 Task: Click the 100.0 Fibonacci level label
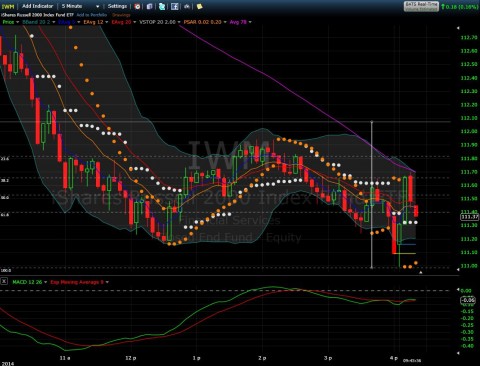point(6,270)
